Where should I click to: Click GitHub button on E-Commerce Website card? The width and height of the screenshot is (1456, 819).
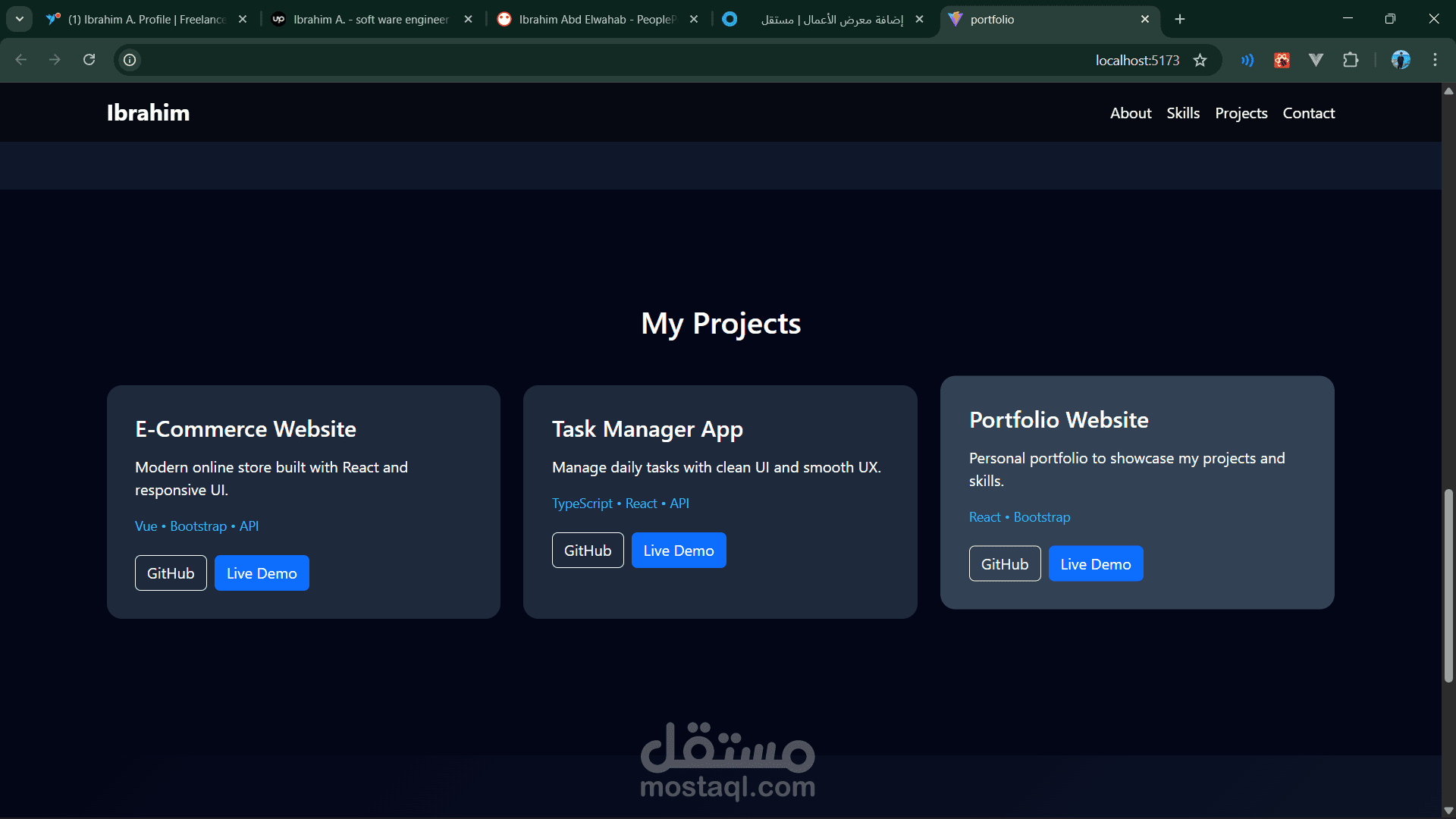(171, 573)
